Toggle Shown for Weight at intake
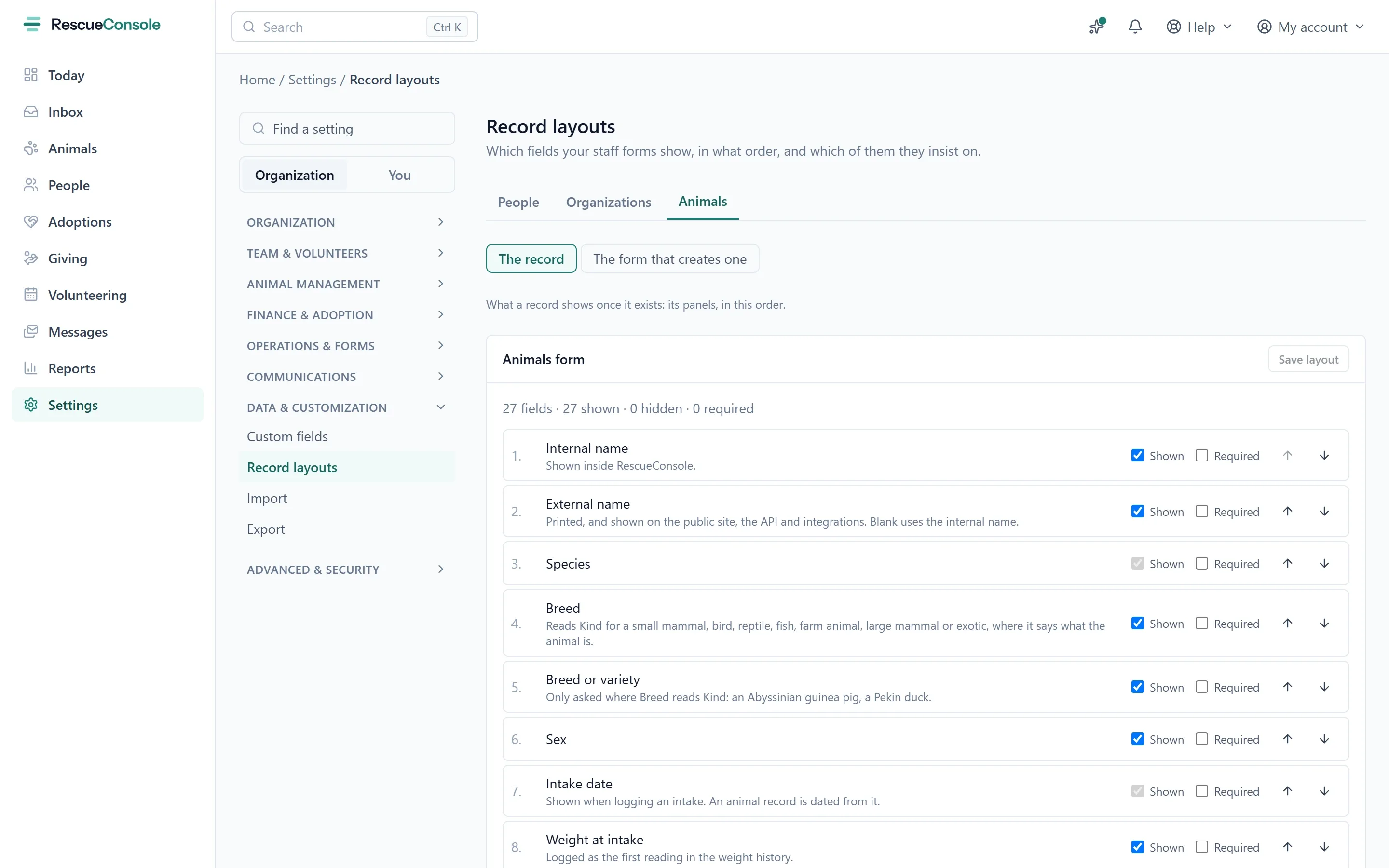 tap(1137, 847)
